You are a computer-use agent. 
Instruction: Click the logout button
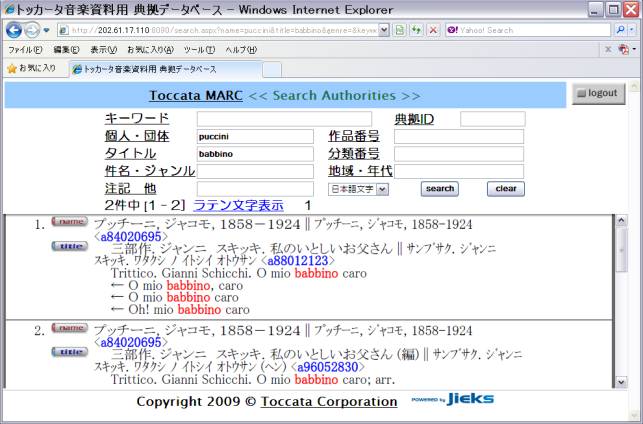pyautogui.click(x=598, y=93)
